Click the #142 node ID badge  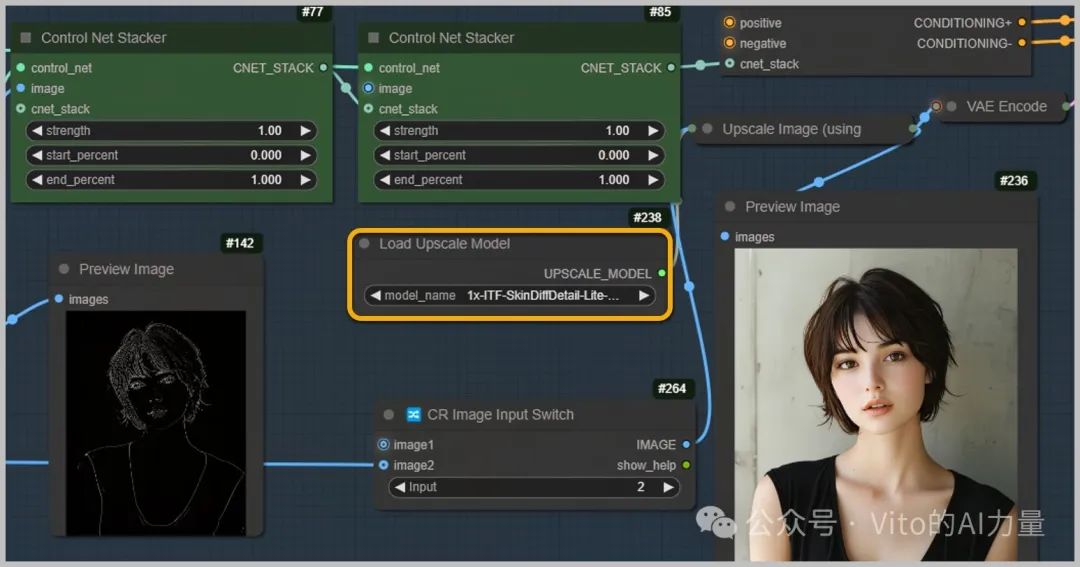tap(240, 243)
